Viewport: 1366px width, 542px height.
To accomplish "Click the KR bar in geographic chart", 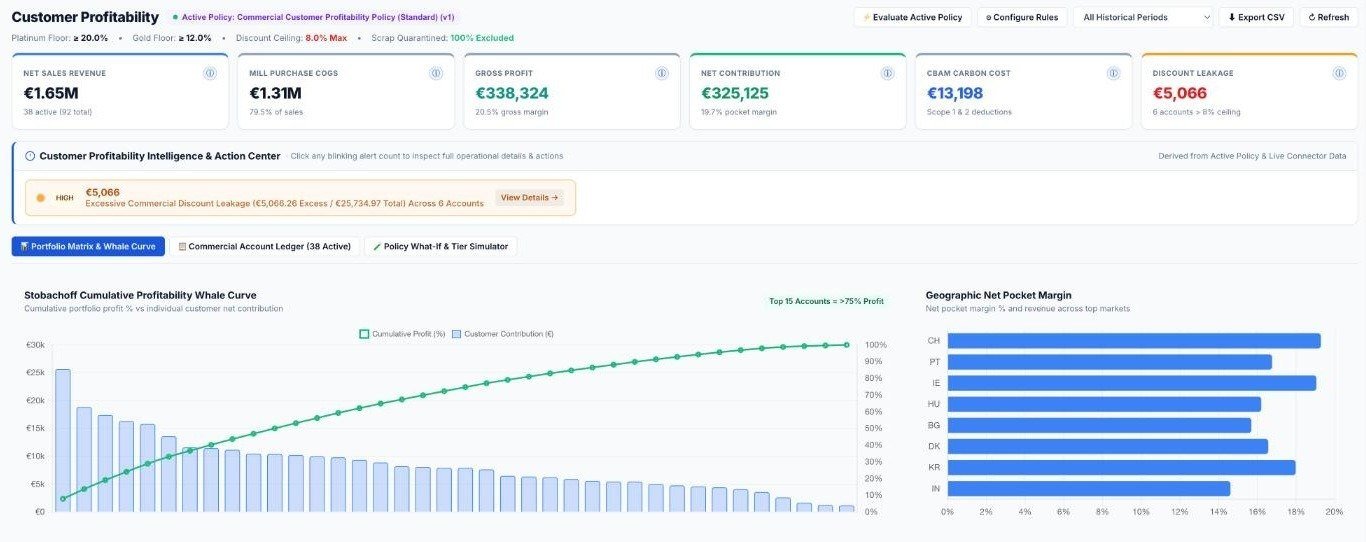I will coord(1122,467).
